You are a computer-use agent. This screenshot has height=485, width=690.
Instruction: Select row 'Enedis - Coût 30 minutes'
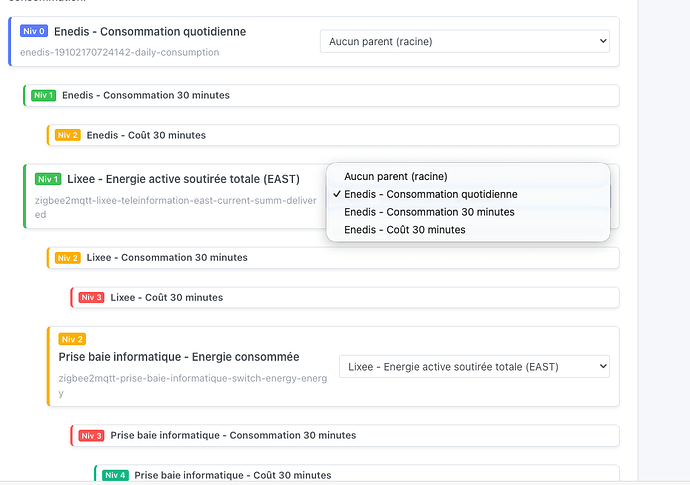click(333, 135)
